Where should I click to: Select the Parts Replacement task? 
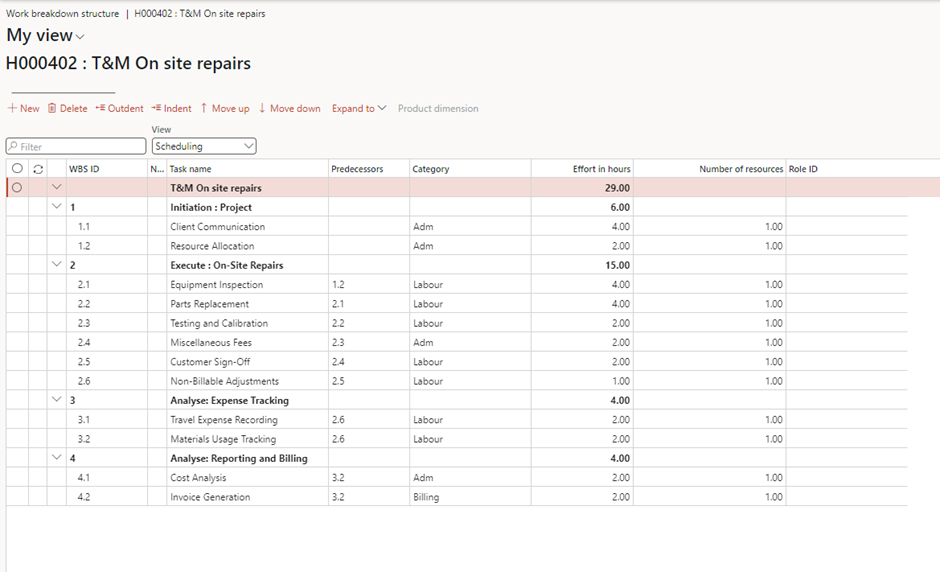(209, 304)
